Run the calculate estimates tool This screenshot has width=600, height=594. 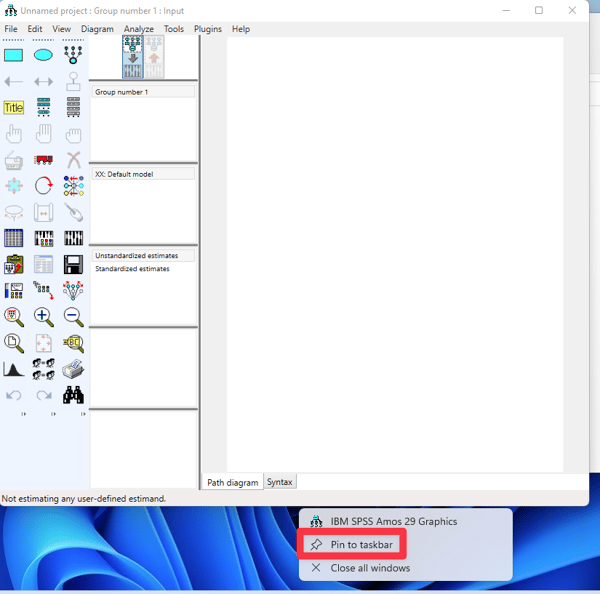[73, 238]
